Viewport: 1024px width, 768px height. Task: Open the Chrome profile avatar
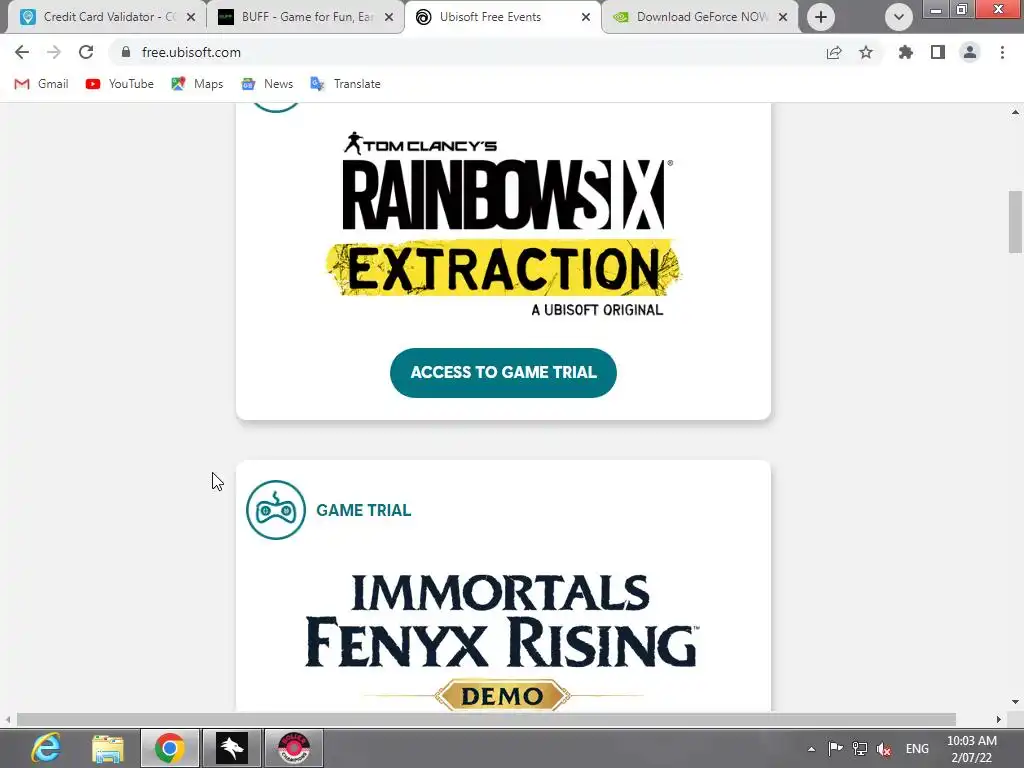pos(970,52)
